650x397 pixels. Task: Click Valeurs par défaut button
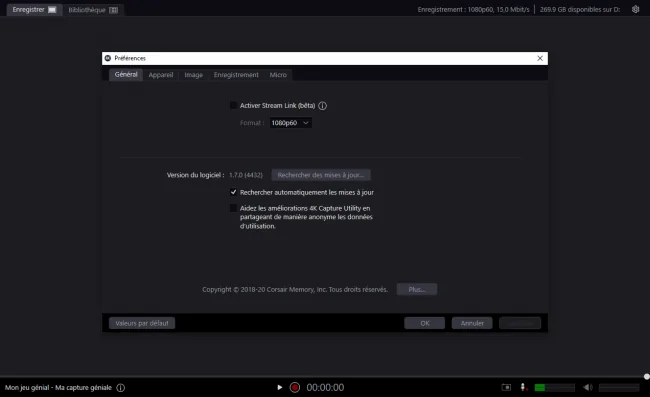142,323
